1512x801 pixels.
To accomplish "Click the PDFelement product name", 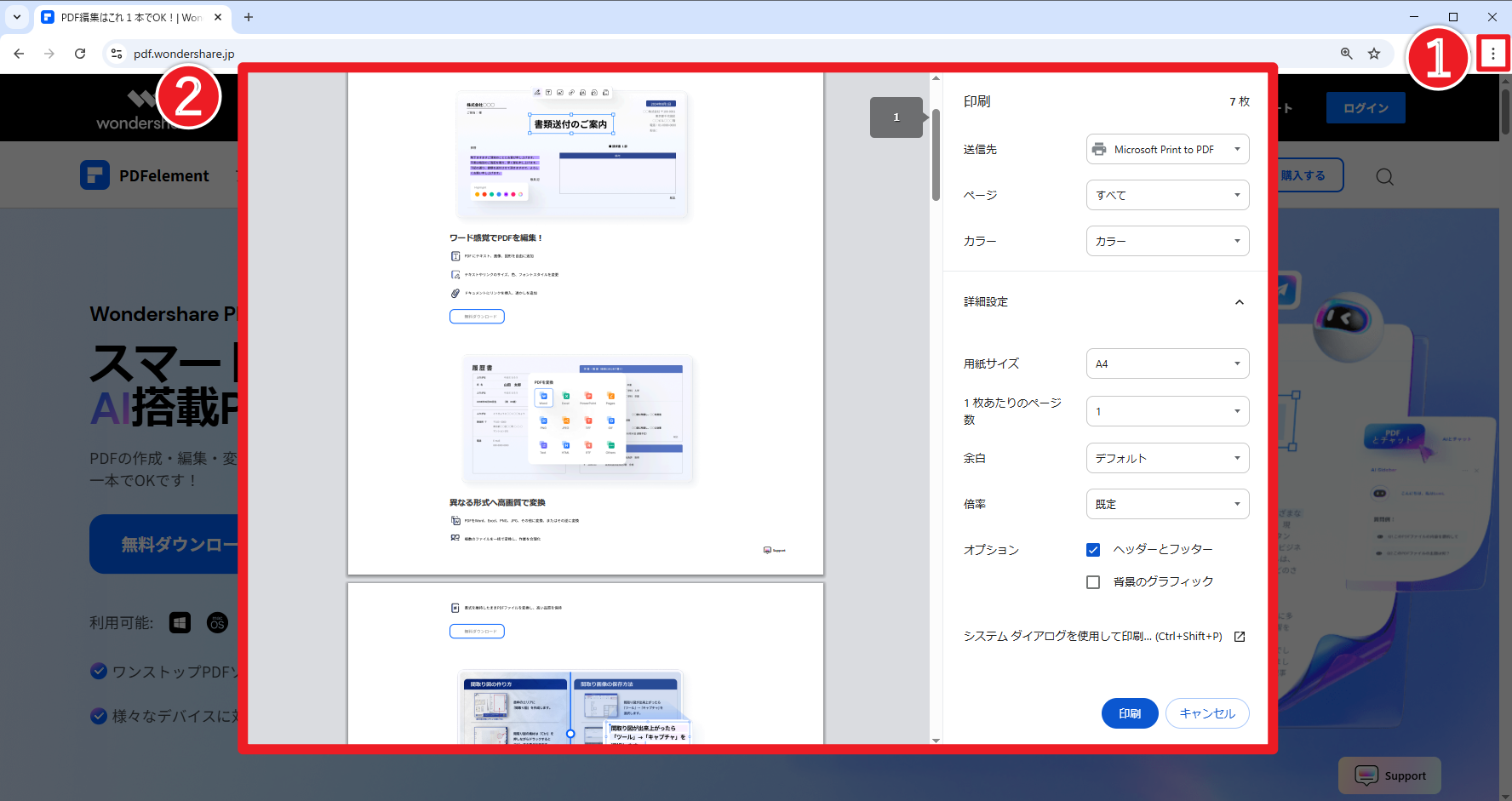I will [164, 176].
